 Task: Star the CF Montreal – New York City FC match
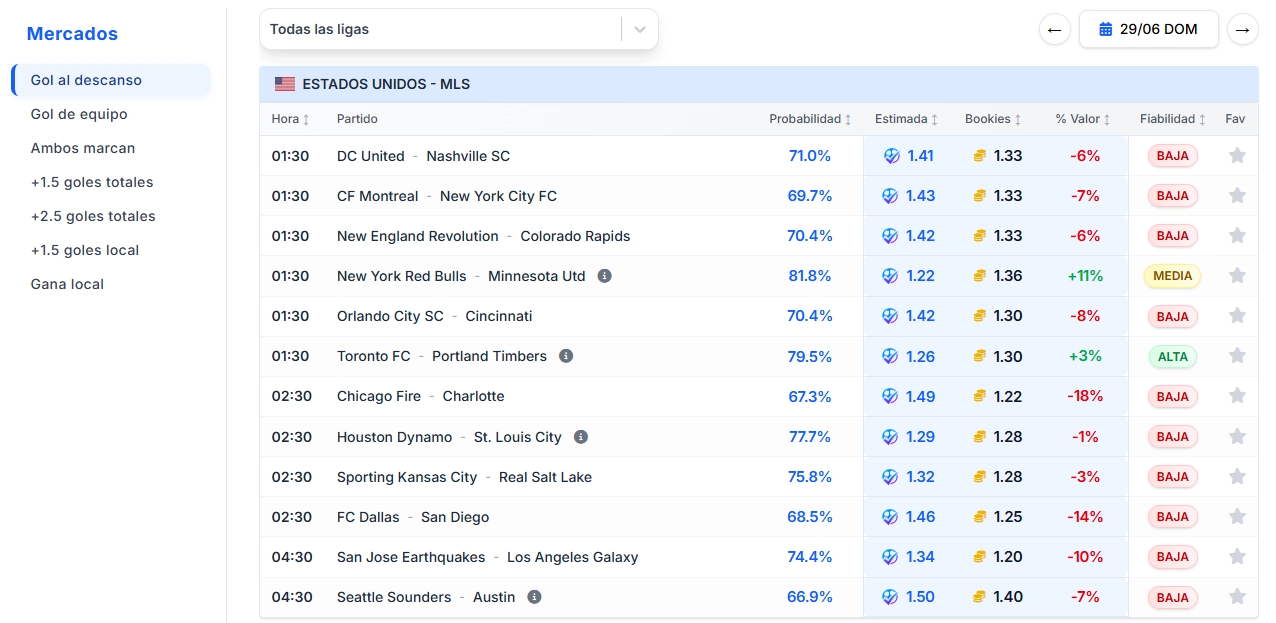click(x=1237, y=196)
